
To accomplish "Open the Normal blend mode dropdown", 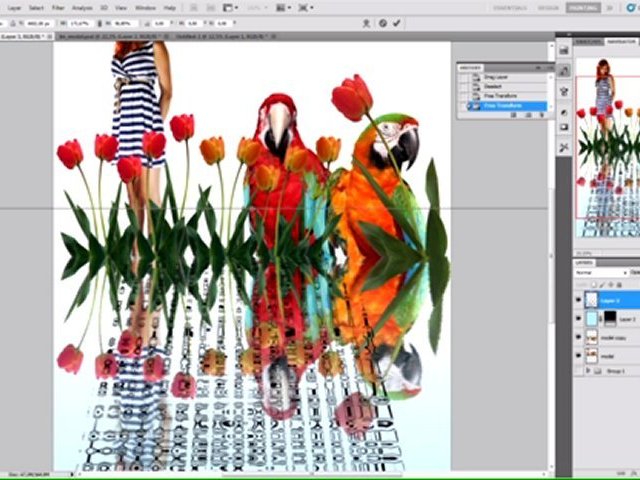I will (598, 272).
